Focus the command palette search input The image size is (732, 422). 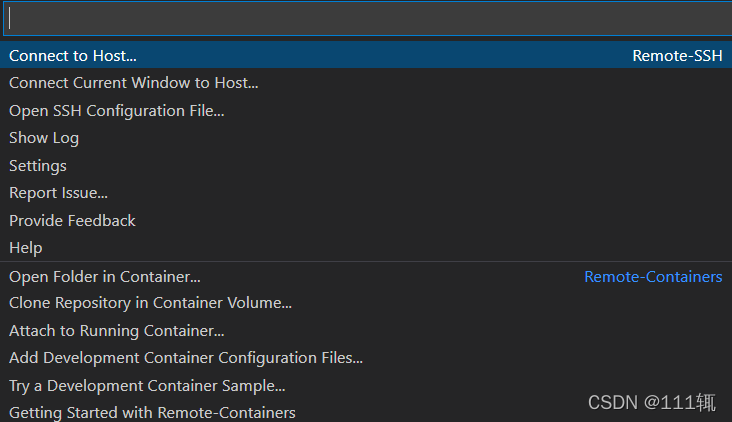368,19
